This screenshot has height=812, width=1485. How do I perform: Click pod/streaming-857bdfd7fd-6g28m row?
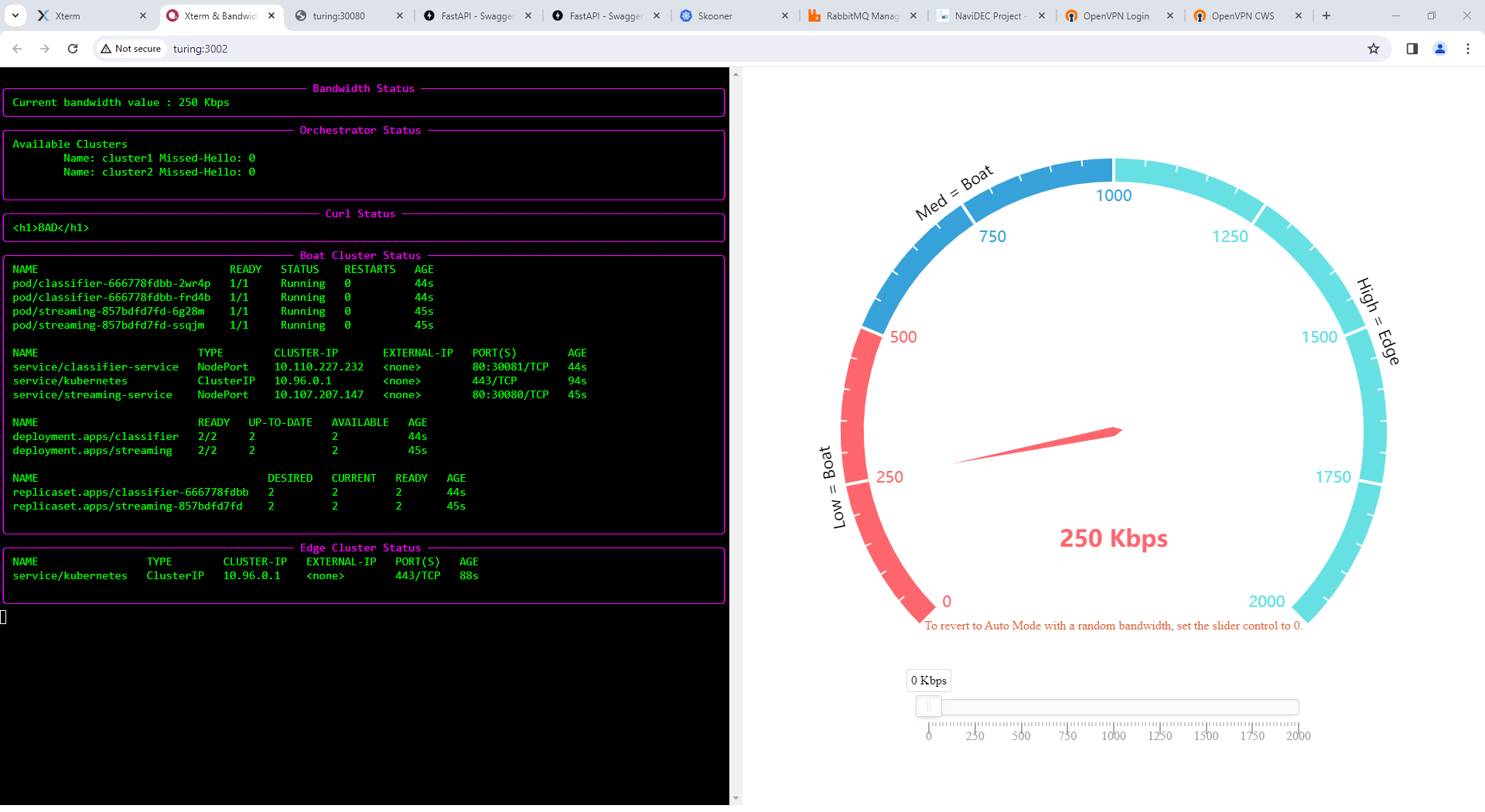(223, 312)
